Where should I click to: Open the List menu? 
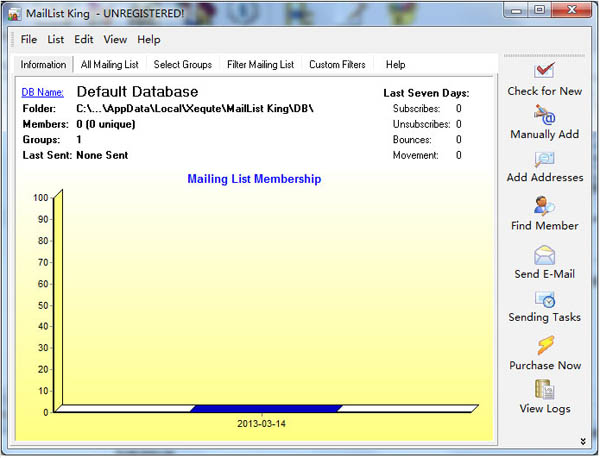pos(56,40)
